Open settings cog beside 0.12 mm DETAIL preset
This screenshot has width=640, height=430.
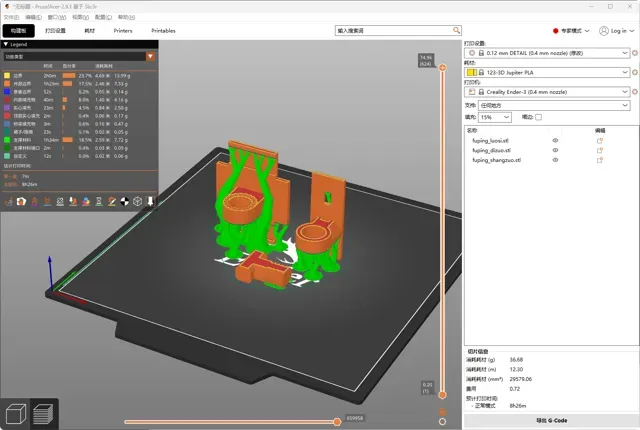point(635,53)
